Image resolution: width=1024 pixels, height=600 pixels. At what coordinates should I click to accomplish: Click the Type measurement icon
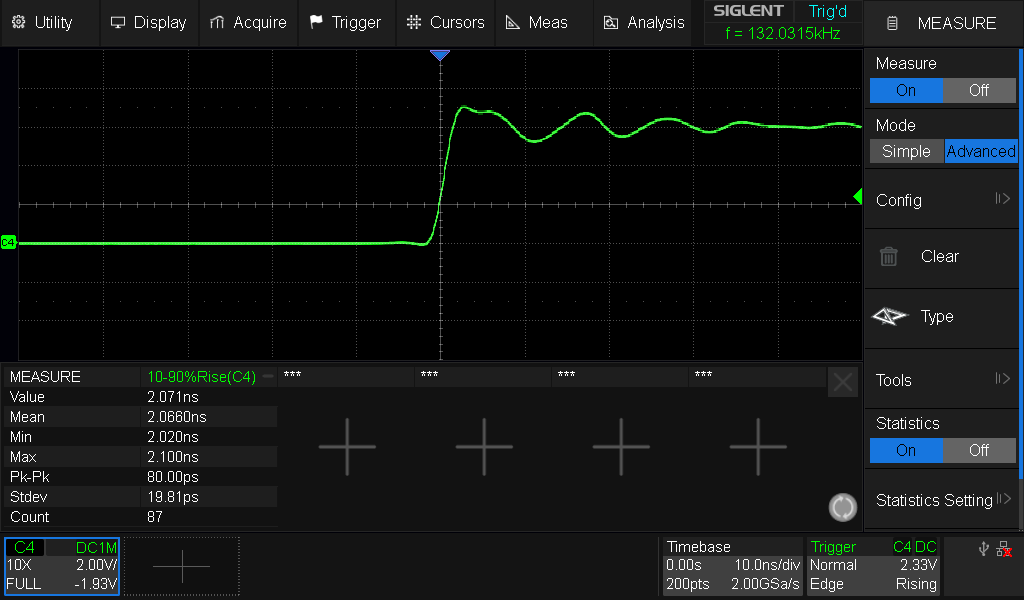pyautogui.click(x=888, y=316)
